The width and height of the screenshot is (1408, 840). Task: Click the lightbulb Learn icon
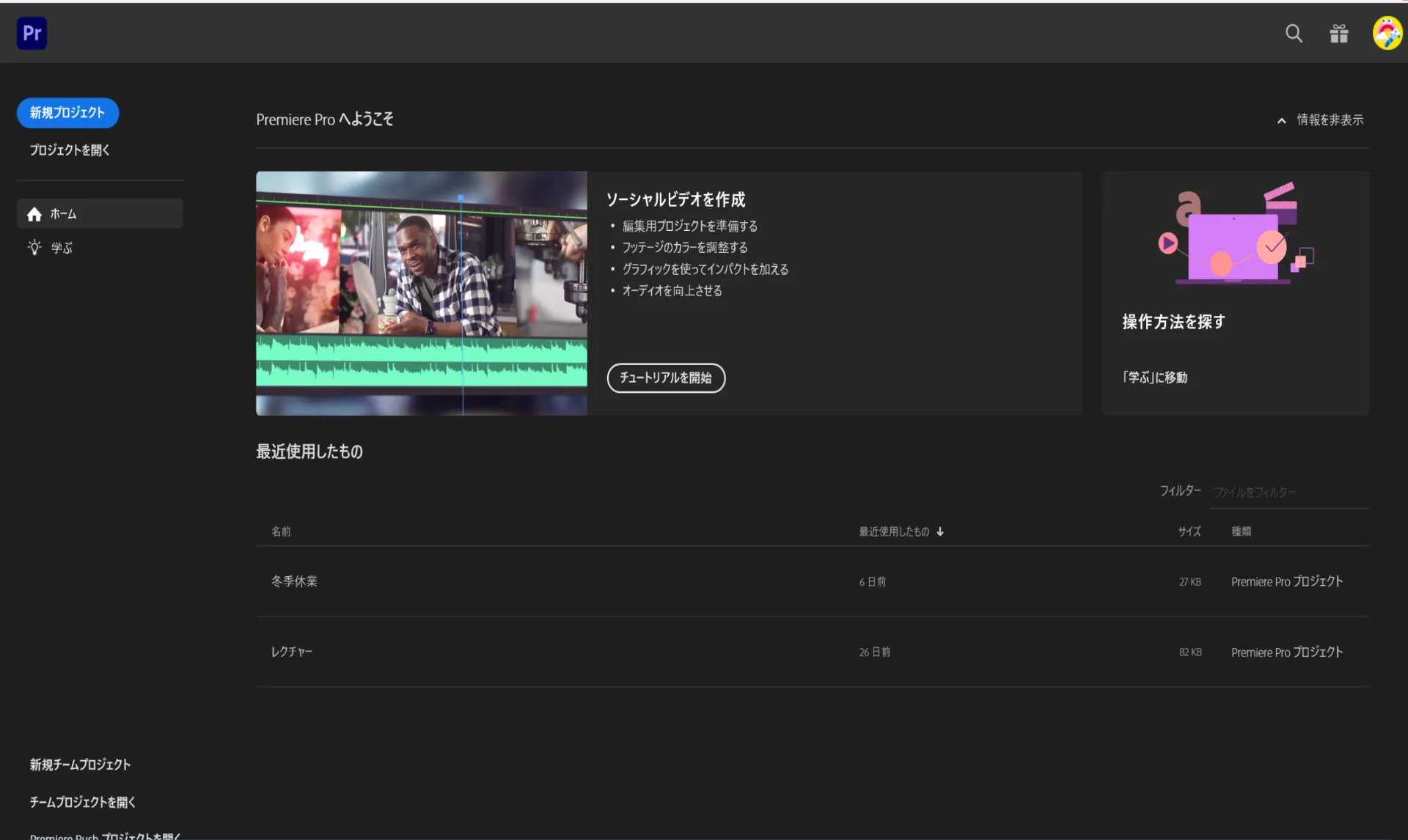pyautogui.click(x=34, y=248)
